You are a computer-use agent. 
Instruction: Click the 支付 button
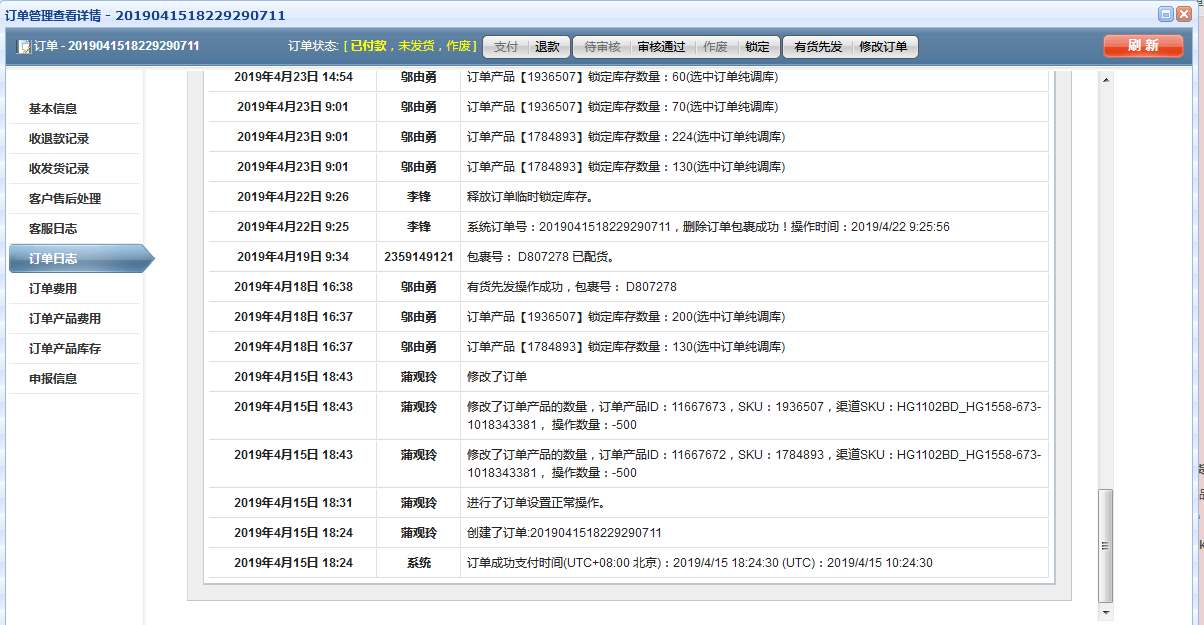tap(506, 47)
